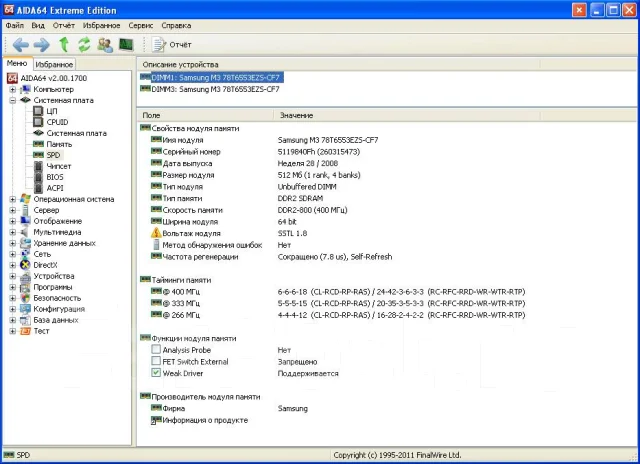Screen dimensions: 640x464
Task: Open the users icon in the toolbar
Action: coord(105,44)
